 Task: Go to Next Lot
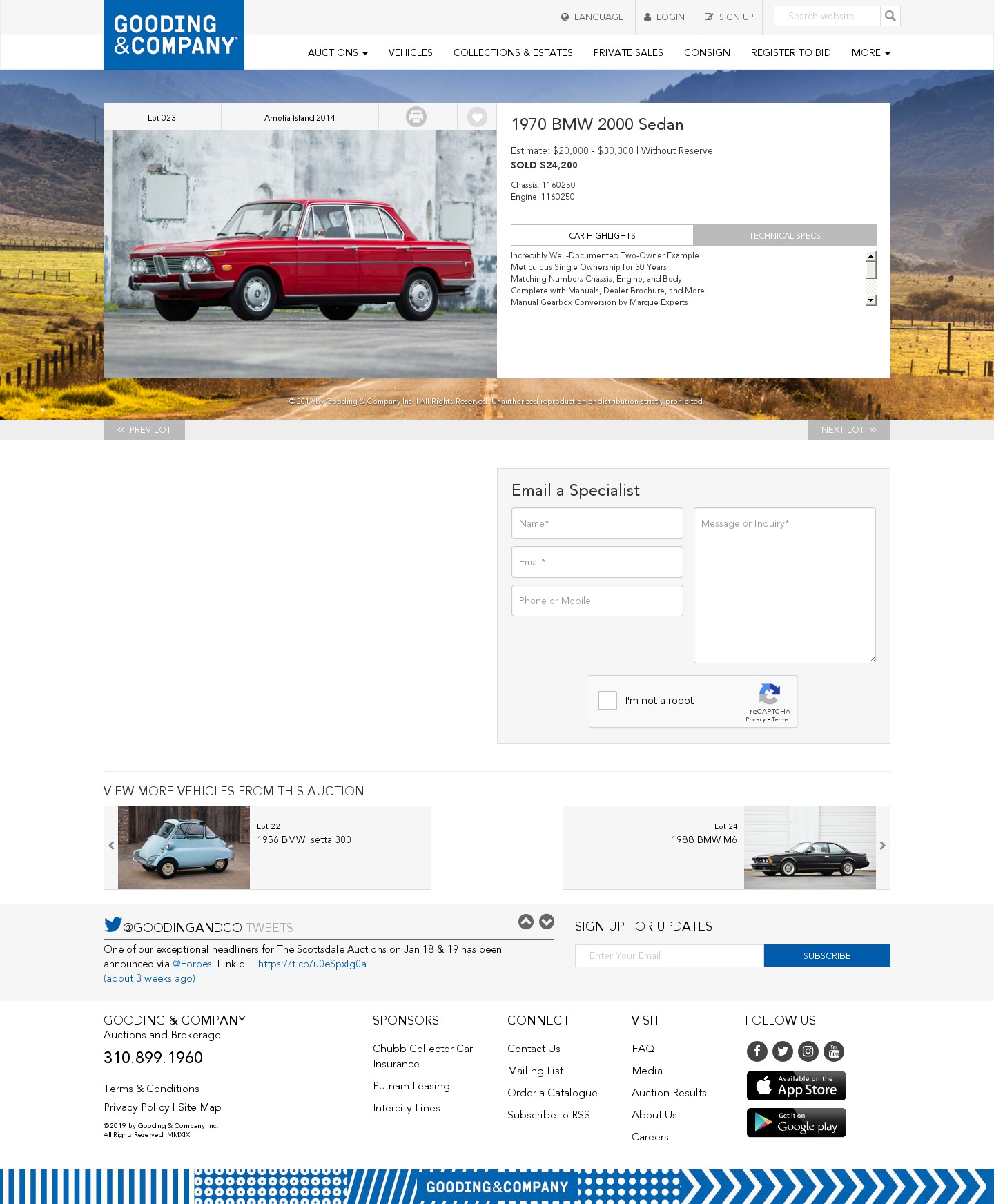tap(849, 429)
